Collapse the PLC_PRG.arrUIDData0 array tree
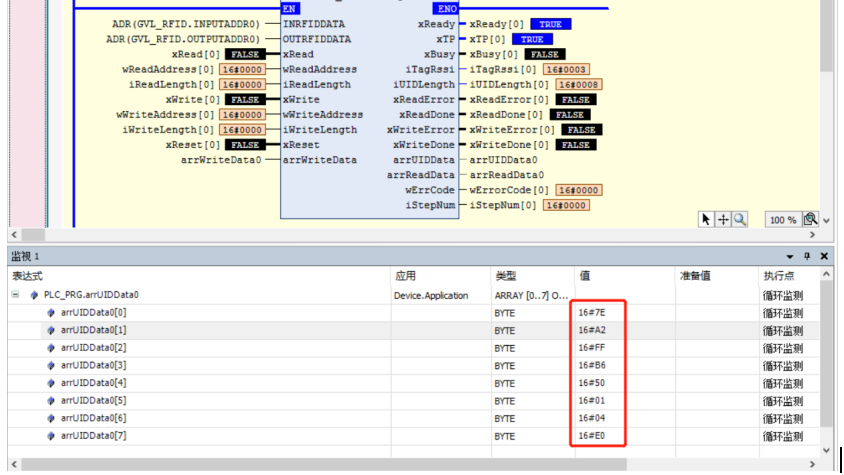The width and height of the screenshot is (844, 475). (x=16, y=295)
